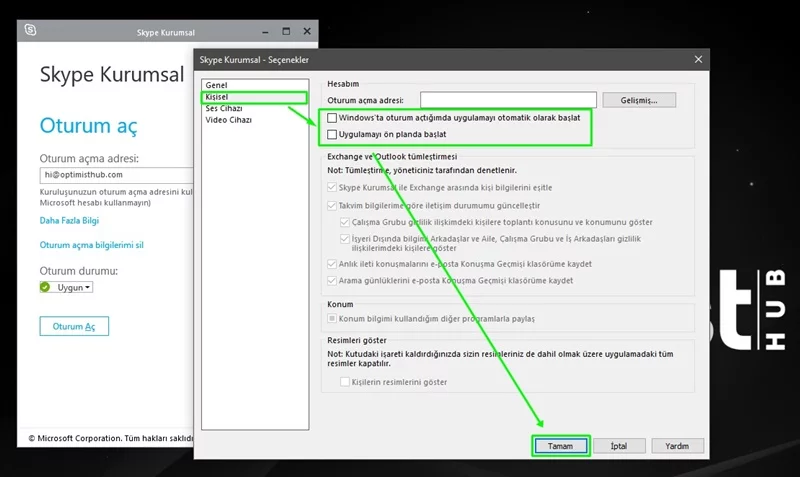Toggle 'Kişilerin resimlerini göster' checkbox

(346, 382)
